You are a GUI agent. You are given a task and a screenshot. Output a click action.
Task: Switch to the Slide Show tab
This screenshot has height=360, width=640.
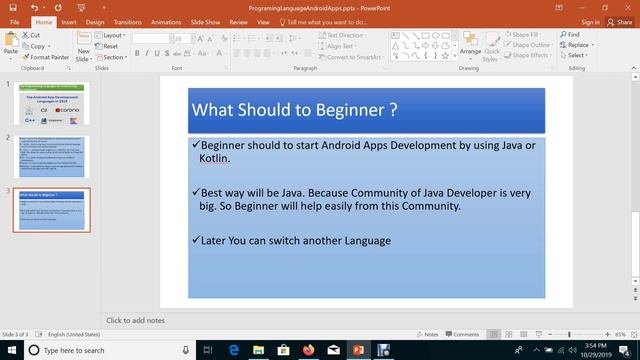pos(205,22)
